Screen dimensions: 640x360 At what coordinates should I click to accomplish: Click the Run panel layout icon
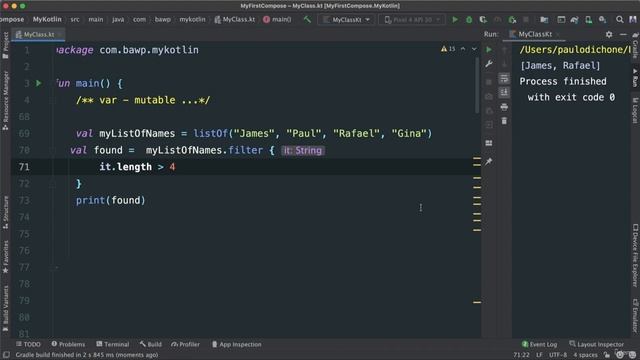point(489,143)
